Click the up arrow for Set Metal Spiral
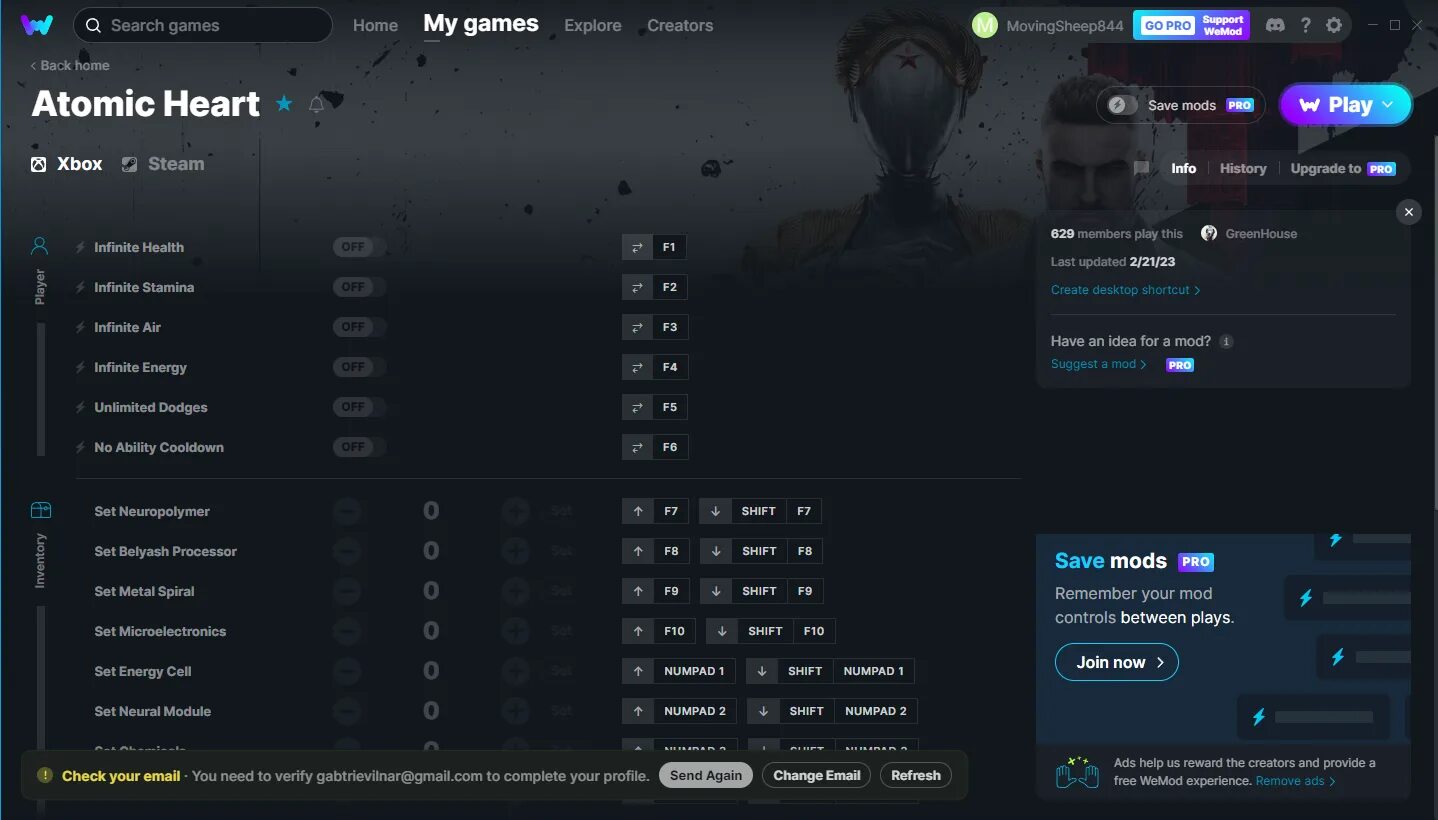The image size is (1438, 820). (x=638, y=591)
